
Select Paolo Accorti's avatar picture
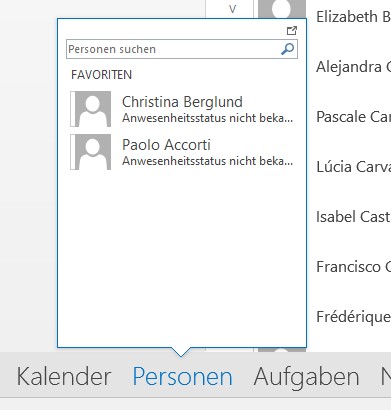click(x=91, y=152)
